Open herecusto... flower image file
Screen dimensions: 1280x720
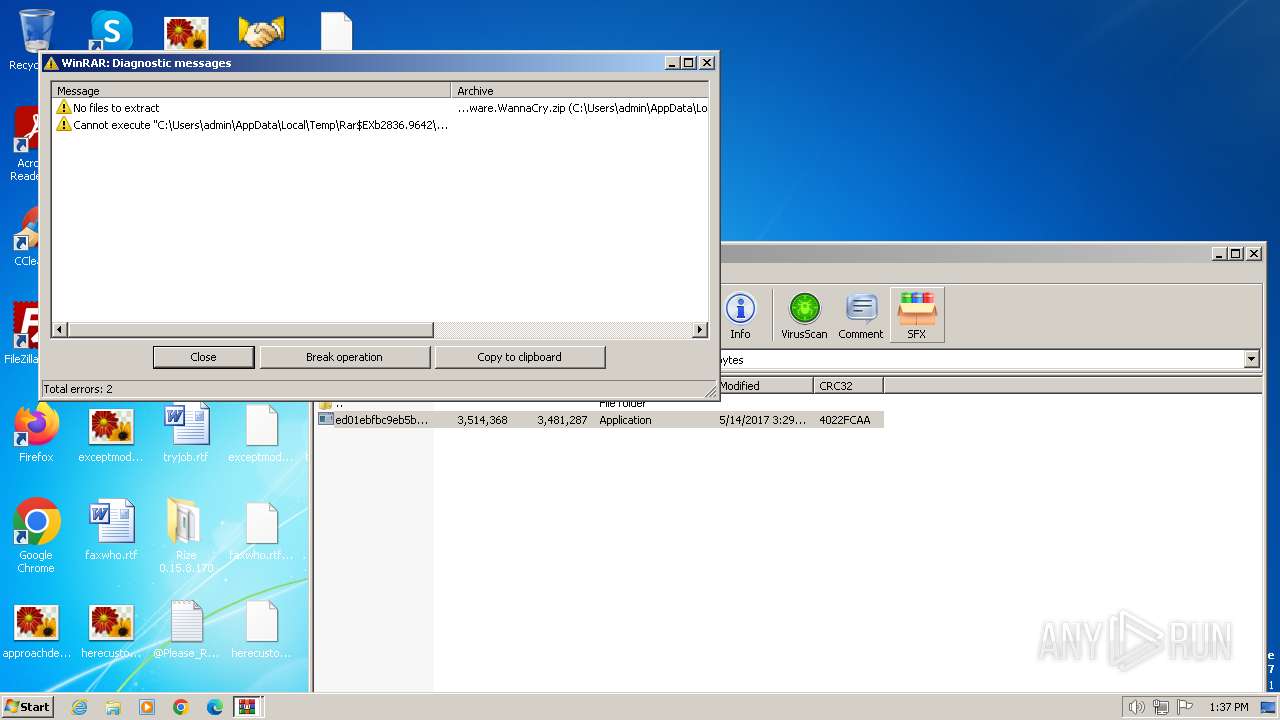click(111, 630)
